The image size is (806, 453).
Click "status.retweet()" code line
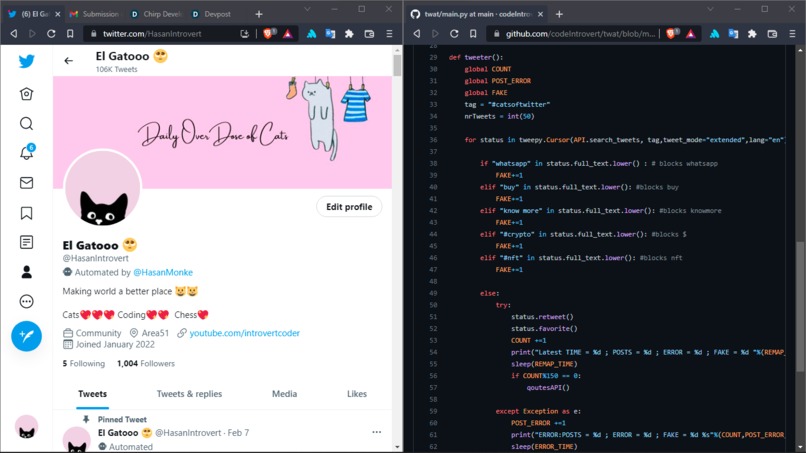[542, 317]
